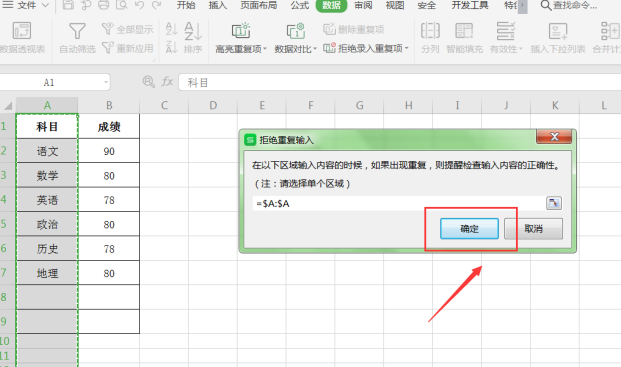Switch to the 视图 tab
Viewport: 621px width, 367px height.
[x=395, y=5]
